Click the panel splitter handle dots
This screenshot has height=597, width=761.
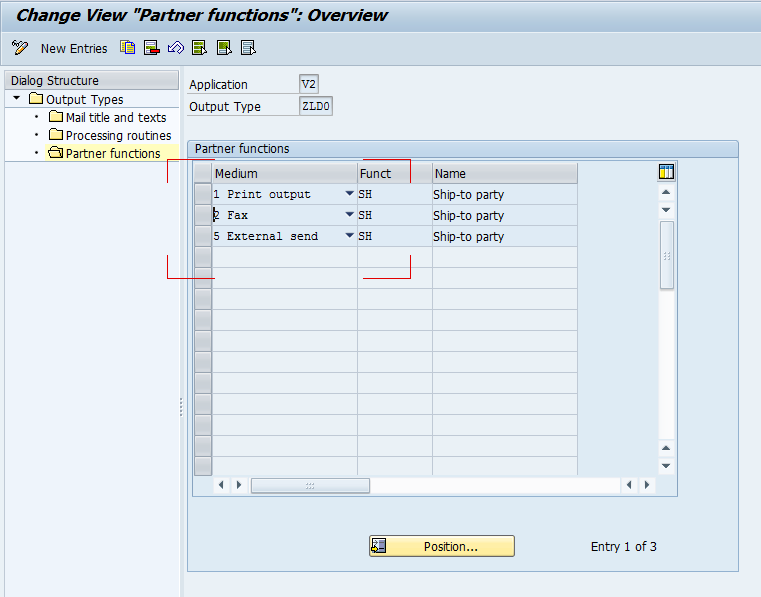pyautogui.click(x=181, y=407)
